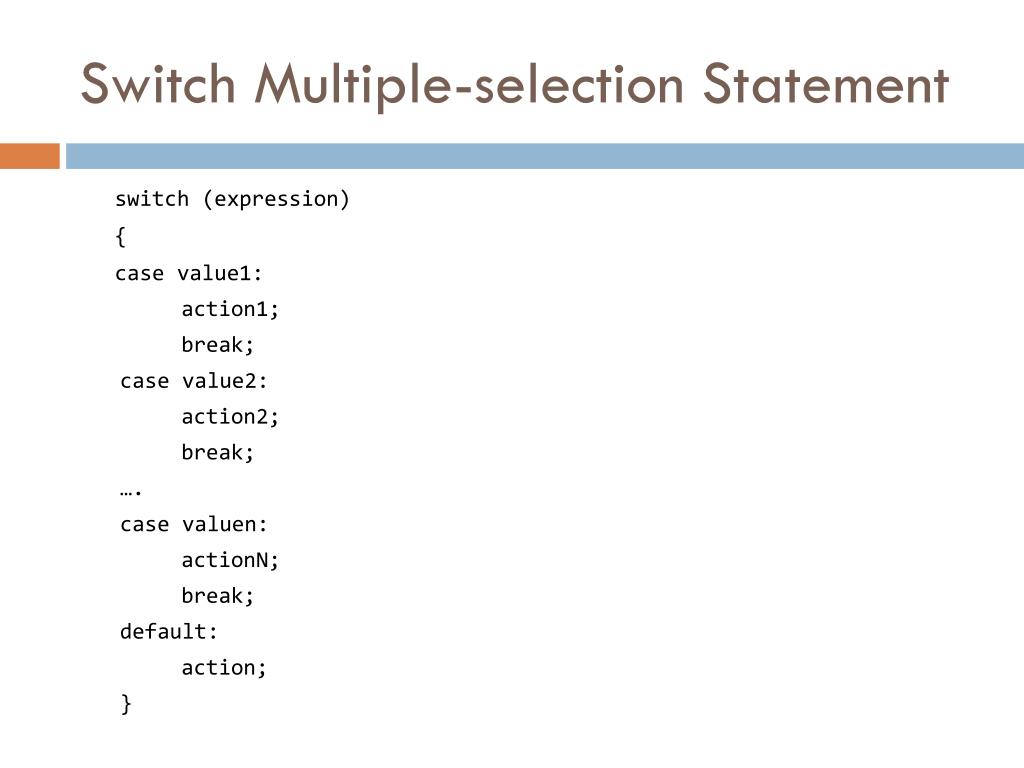Click the final 'action;' statement
This screenshot has width=1024, height=768.
(x=224, y=668)
